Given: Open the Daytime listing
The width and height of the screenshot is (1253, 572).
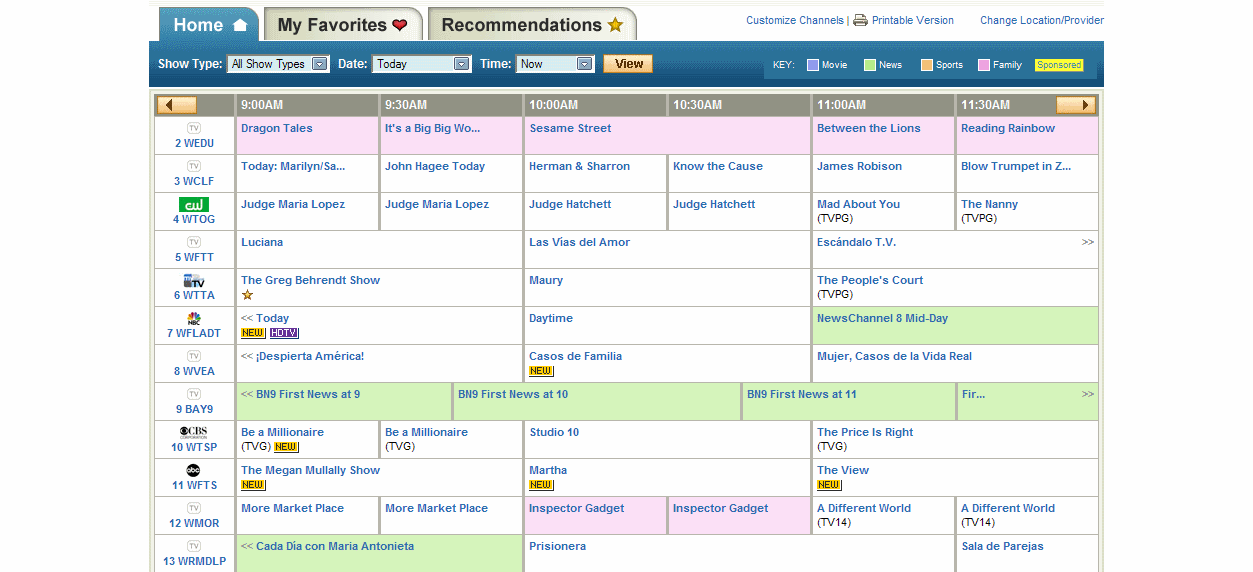Looking at the screenshot, I should [551, 318].
